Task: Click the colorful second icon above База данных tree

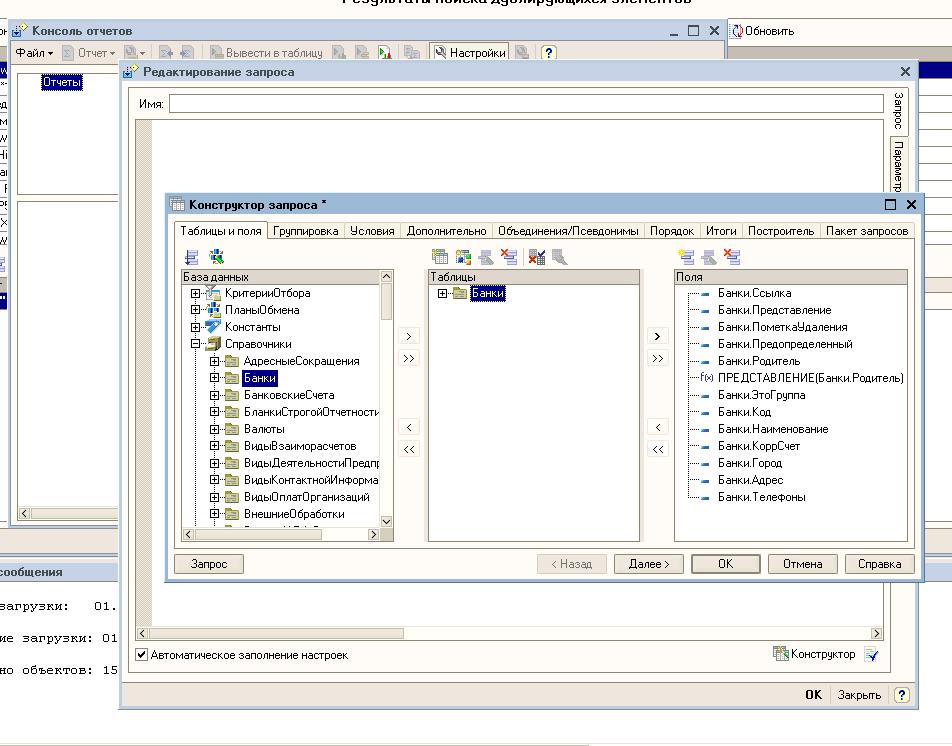Action: click(x=216, y=257)
